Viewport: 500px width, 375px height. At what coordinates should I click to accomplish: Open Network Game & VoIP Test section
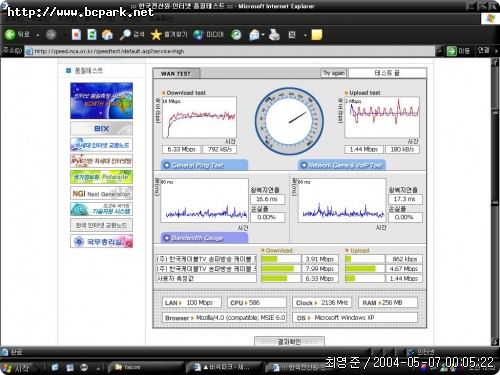point(342,165)
